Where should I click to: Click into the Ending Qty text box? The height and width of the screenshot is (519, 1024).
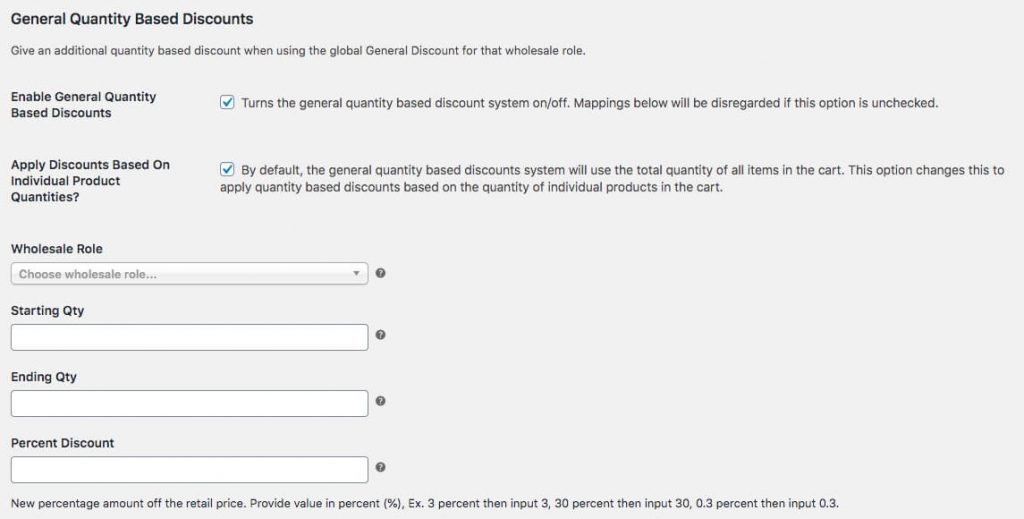[189, 403]
